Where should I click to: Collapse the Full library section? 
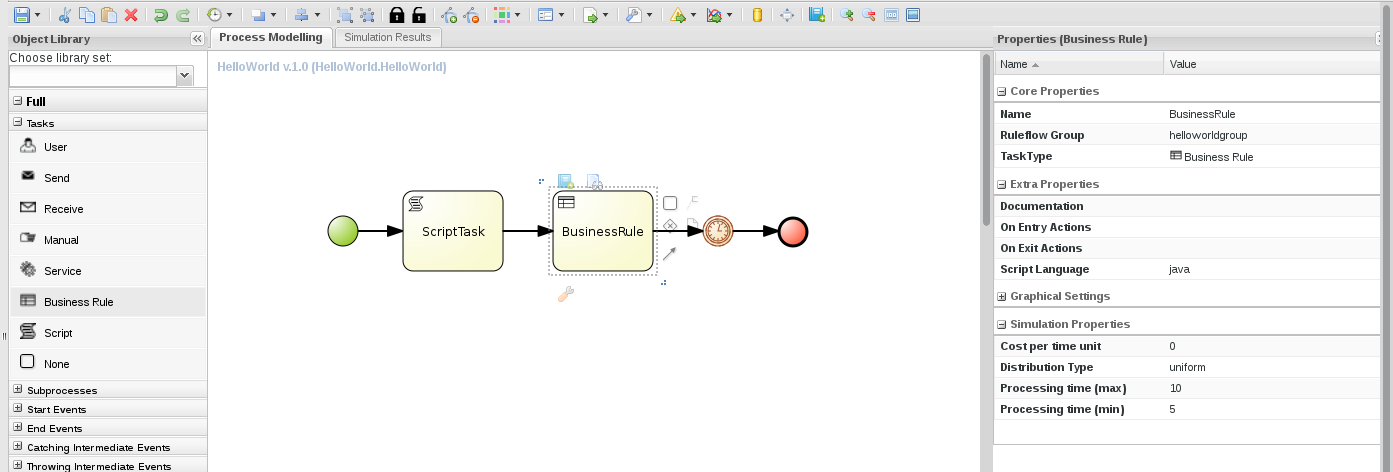tap(17, 101)
